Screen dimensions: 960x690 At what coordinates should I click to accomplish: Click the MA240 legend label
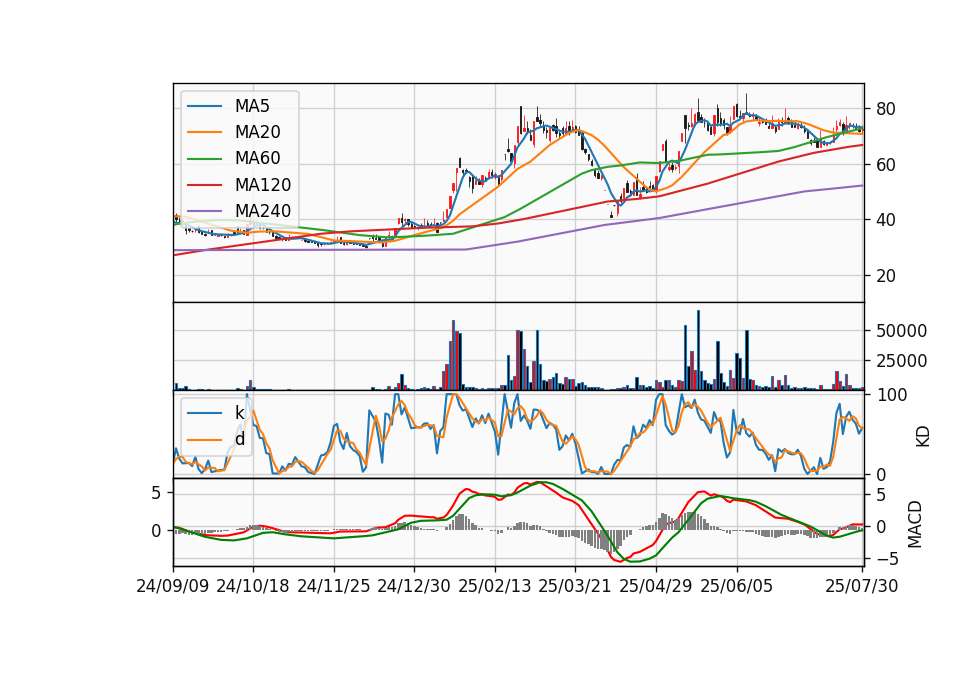tap(263, 211)
